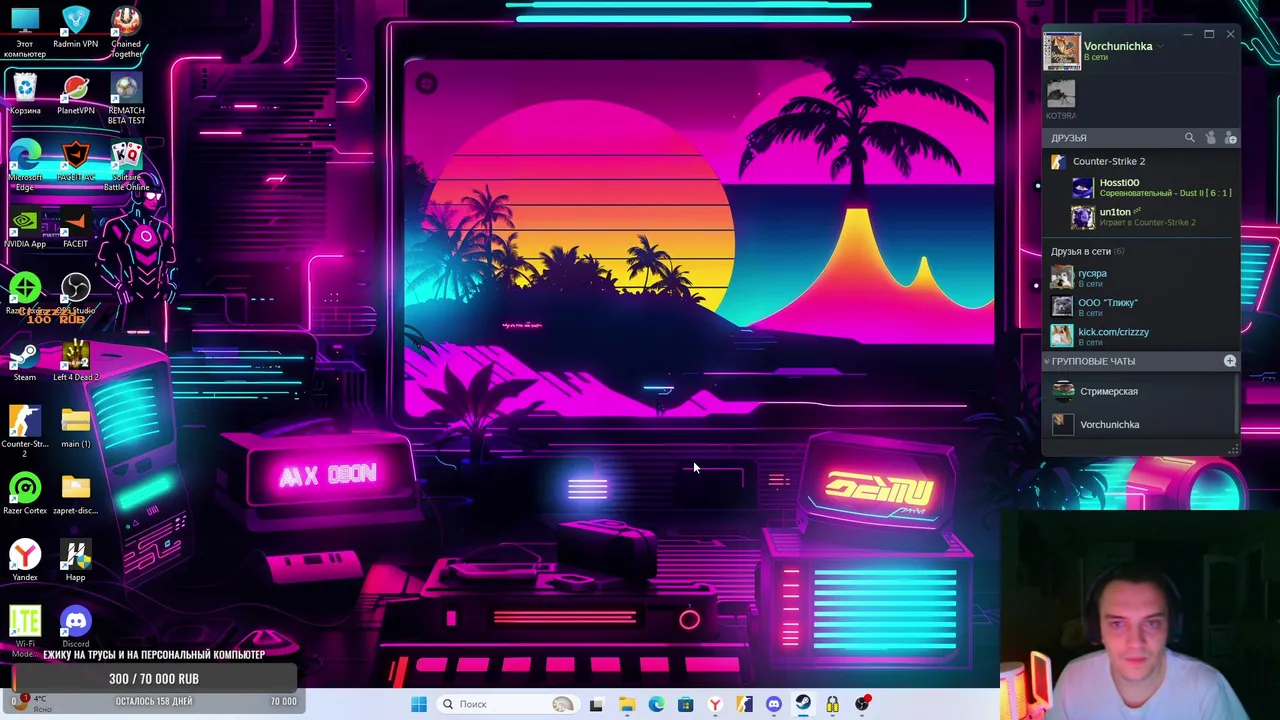Open chat with friend un1ton
Image resolution: width=1280 pixels, height=720 pixels.
click(x=1151, y=216)
